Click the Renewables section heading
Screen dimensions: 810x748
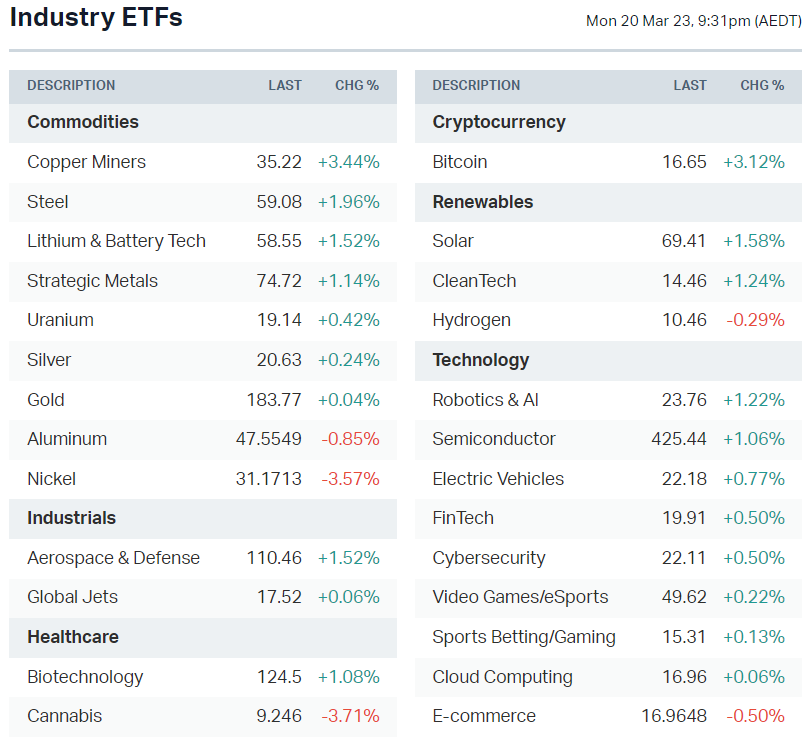483,202
